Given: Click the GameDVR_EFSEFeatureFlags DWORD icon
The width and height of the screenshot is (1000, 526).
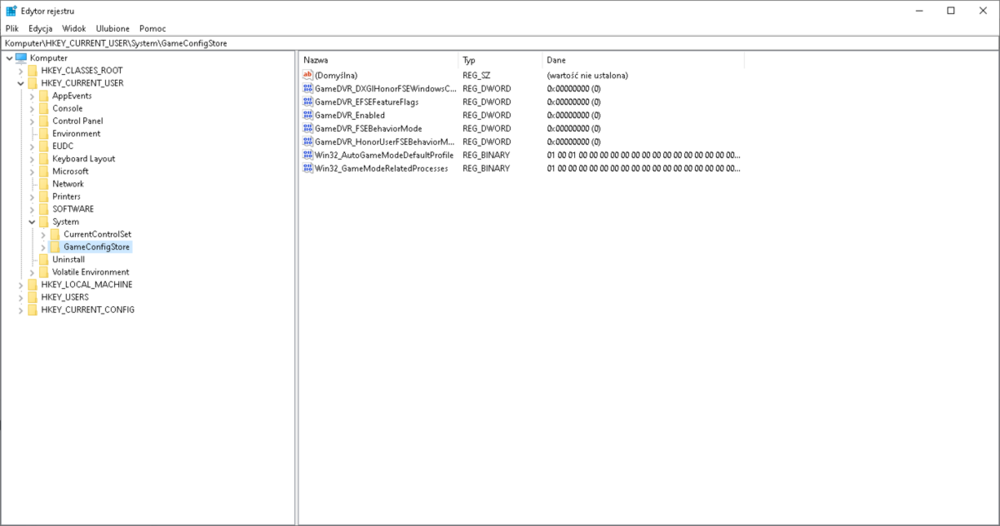Looking at the screenshot, I should click(x=307, y=102).
